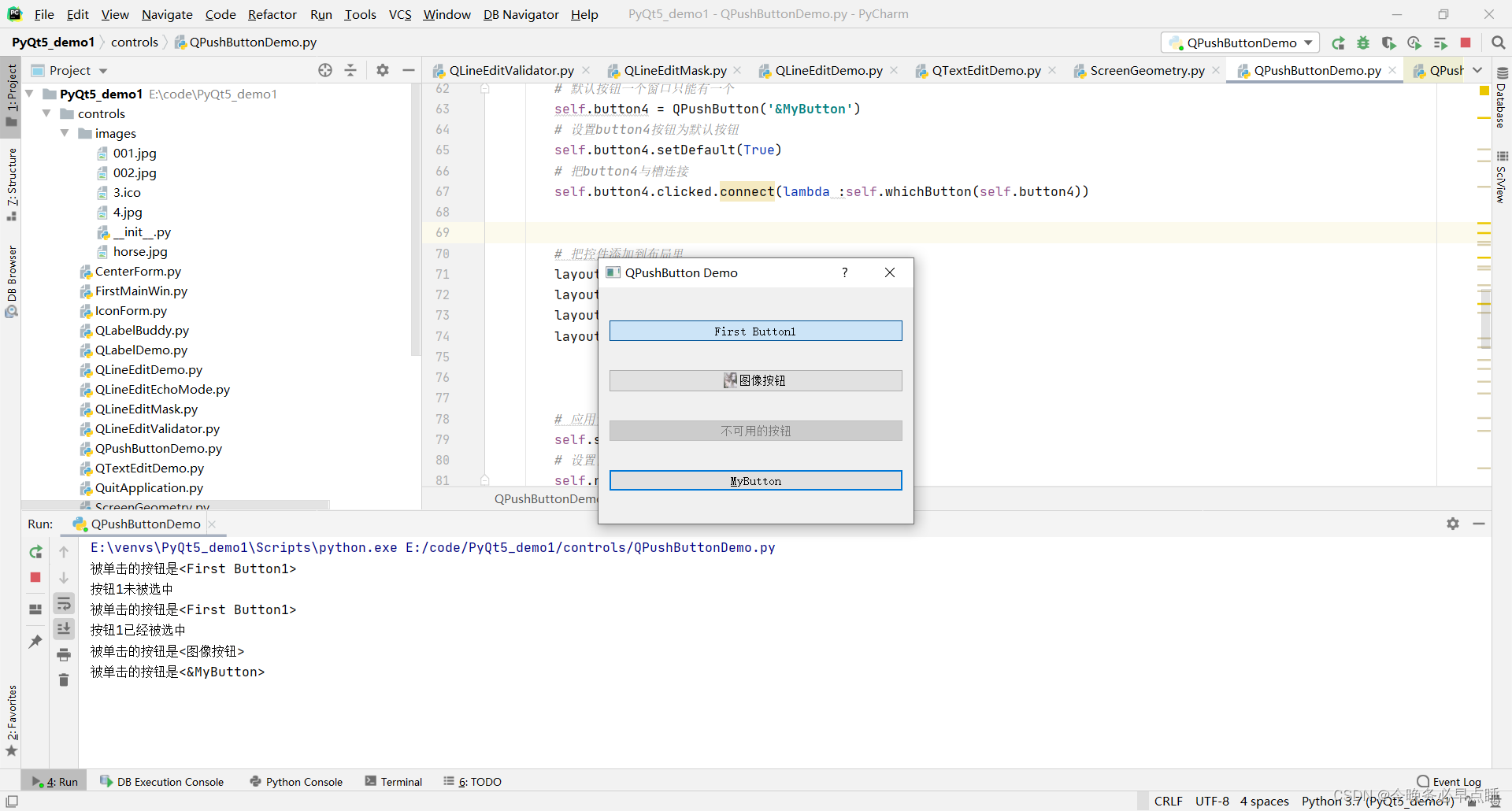Viewport: 1512px width, 811px height.
Task: Close the QPushButtonDemo run tab
Action: (x=212, y=524)
